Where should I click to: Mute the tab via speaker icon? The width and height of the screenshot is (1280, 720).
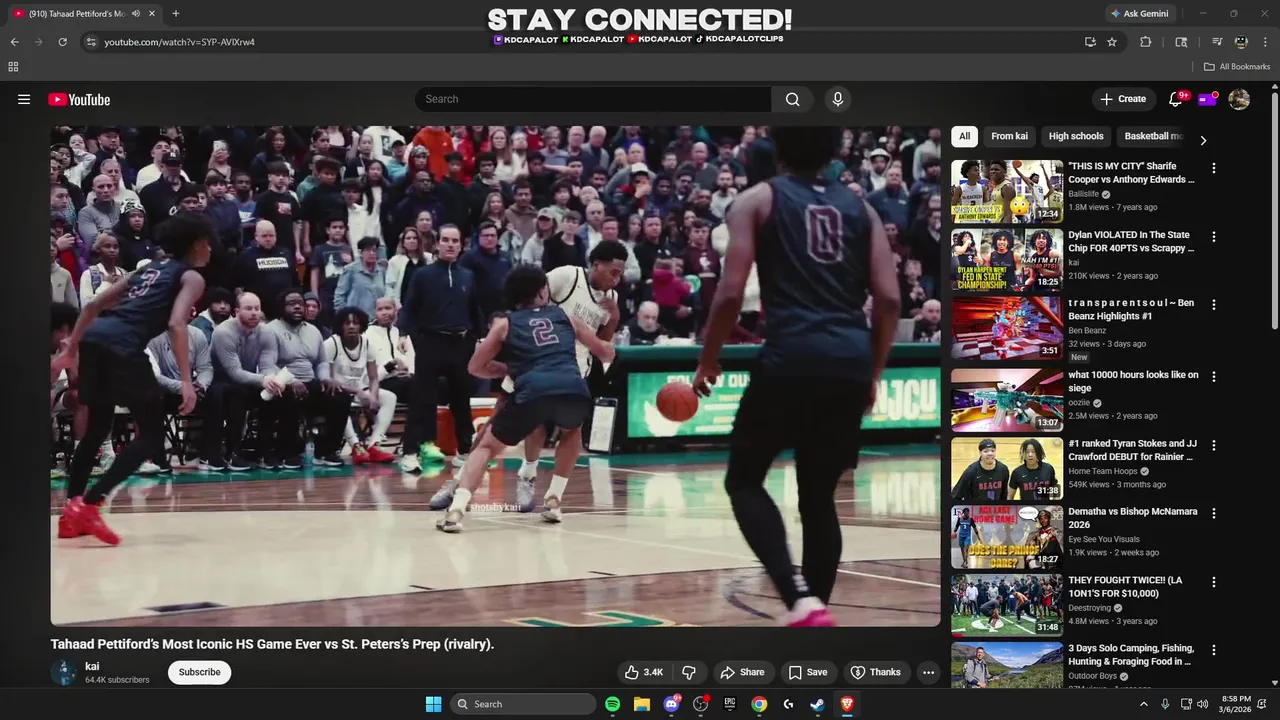136,13
